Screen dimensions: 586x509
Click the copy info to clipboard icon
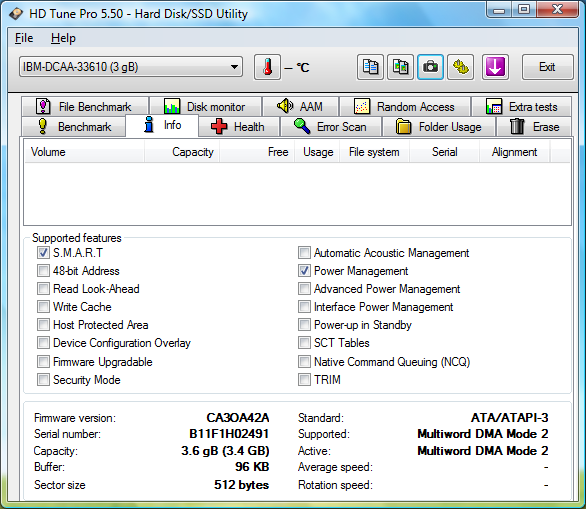pyautogui.click(x=370, y=67)
